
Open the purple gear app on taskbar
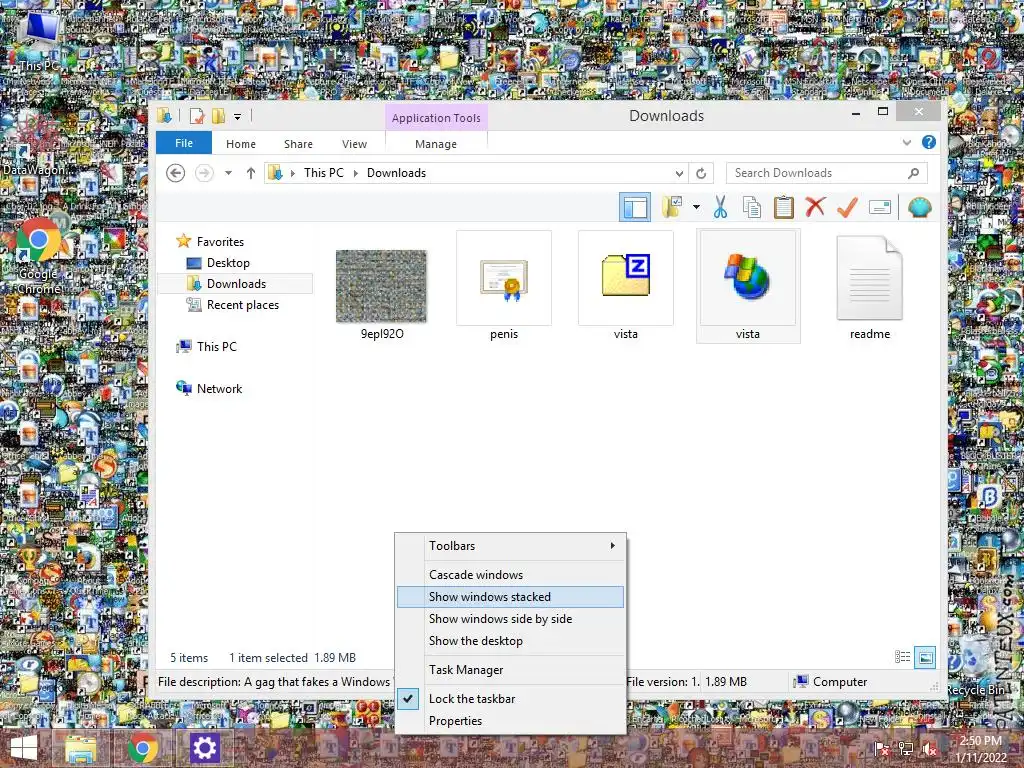(x=204, y=748)
